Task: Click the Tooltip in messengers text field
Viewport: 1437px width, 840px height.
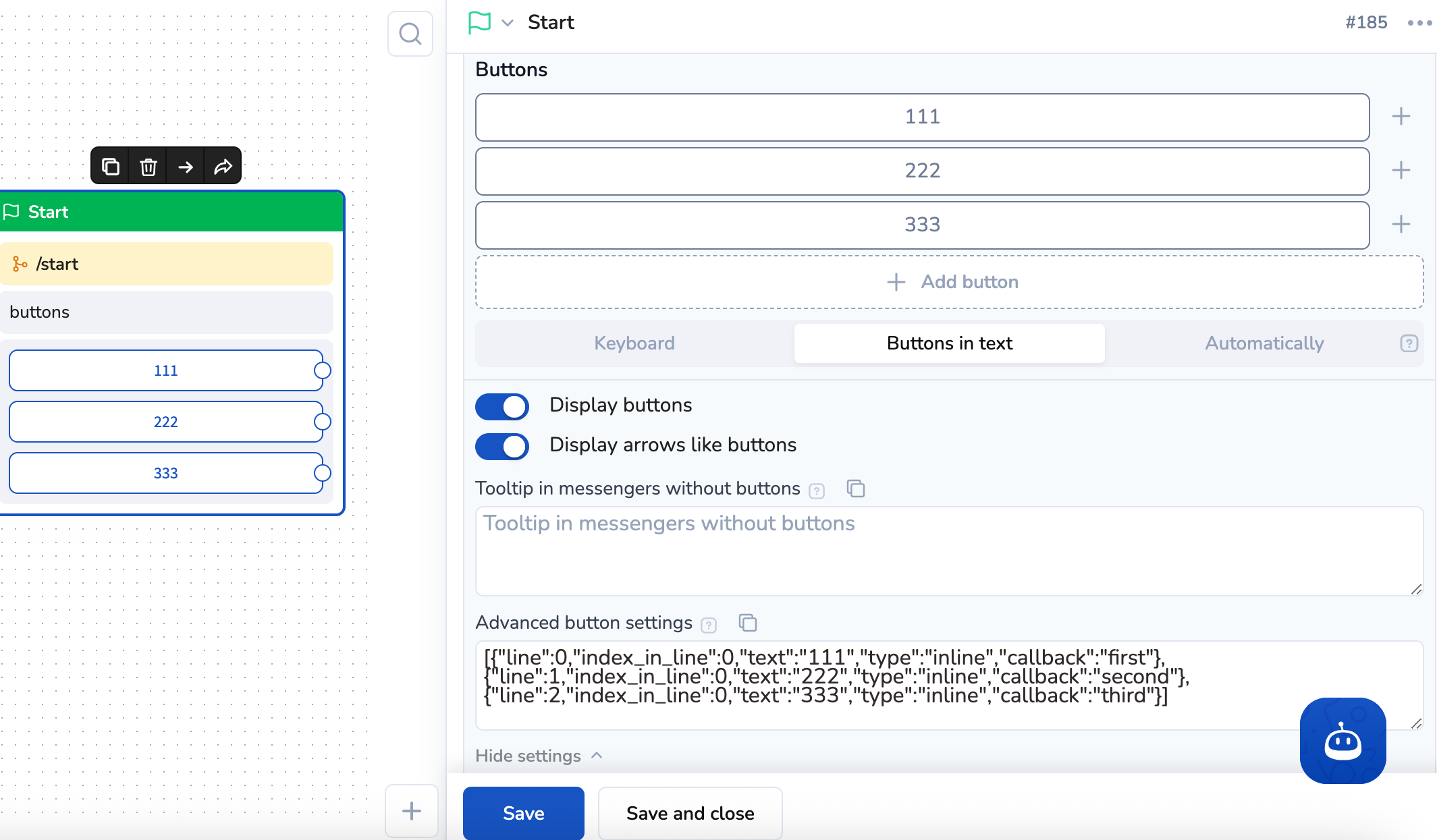Action: pyautogui.click(x=949, y=551)
